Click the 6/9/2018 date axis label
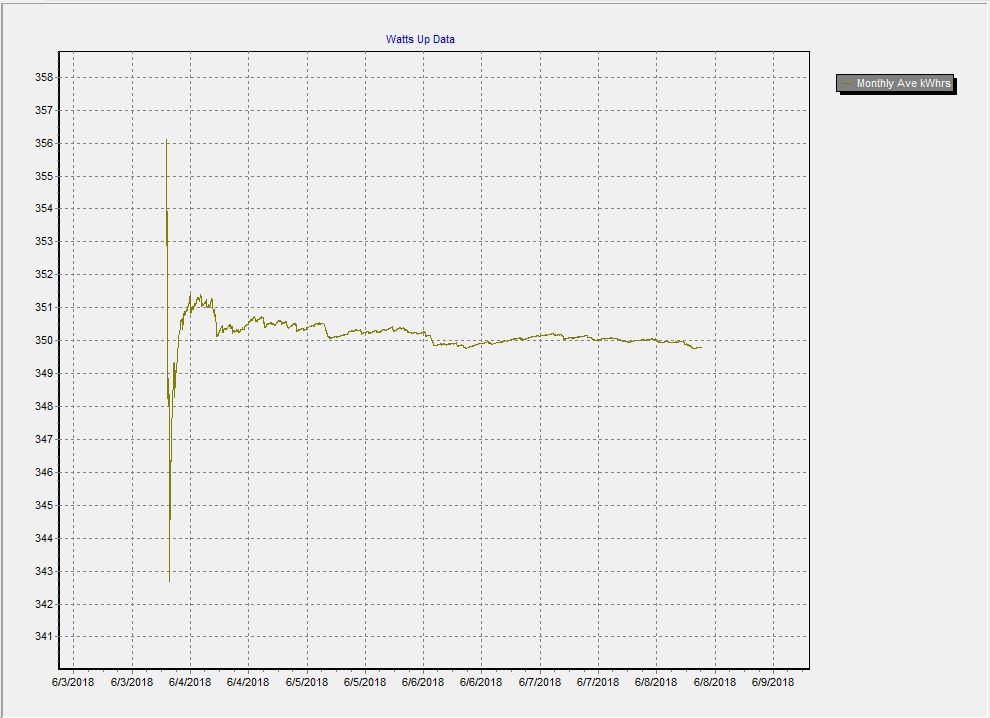Viewport: 990px width, 718px height. (x=773, y=682)
